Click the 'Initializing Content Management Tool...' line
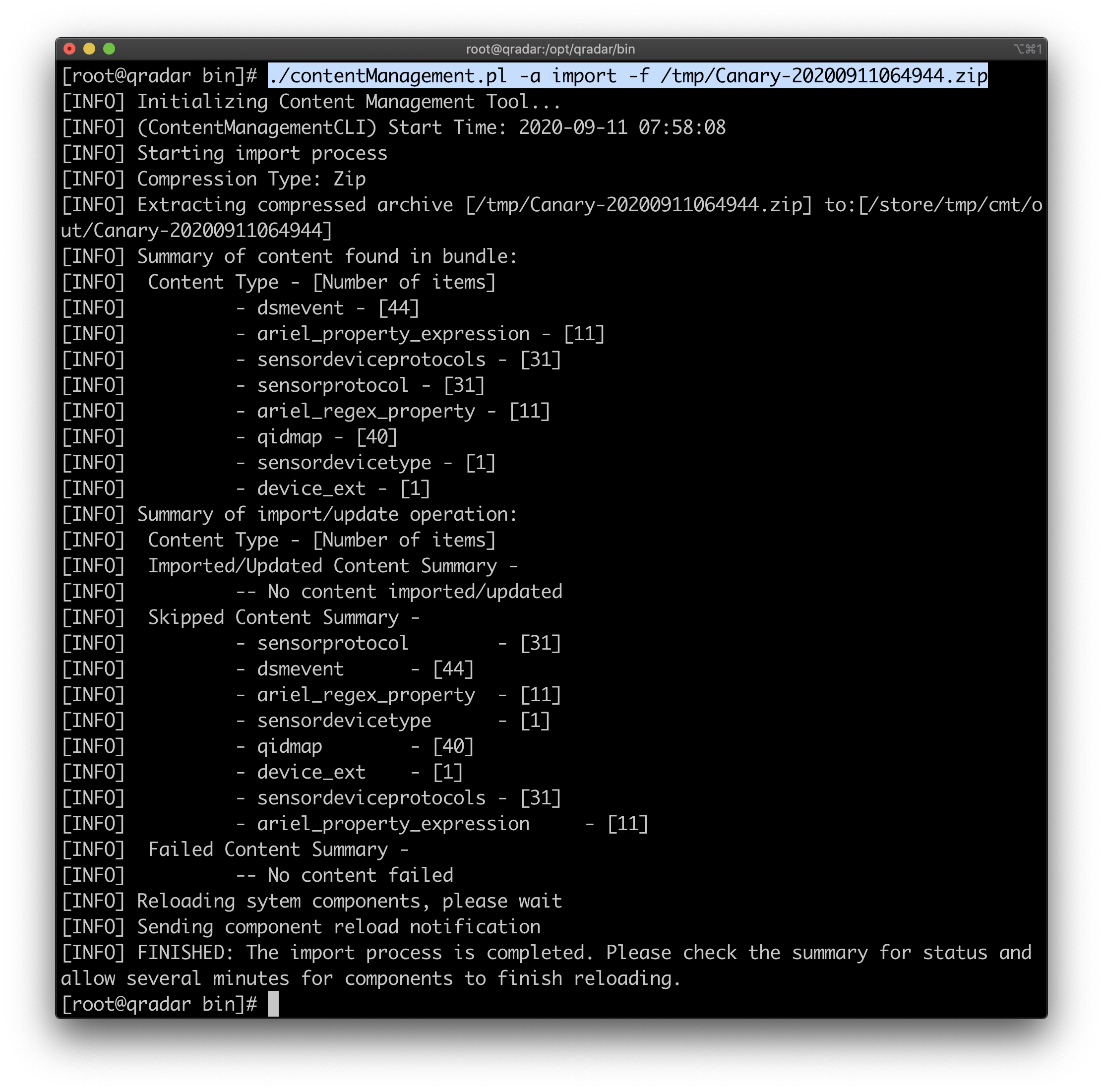The image size is (1103, 1092). pos(311,102)
